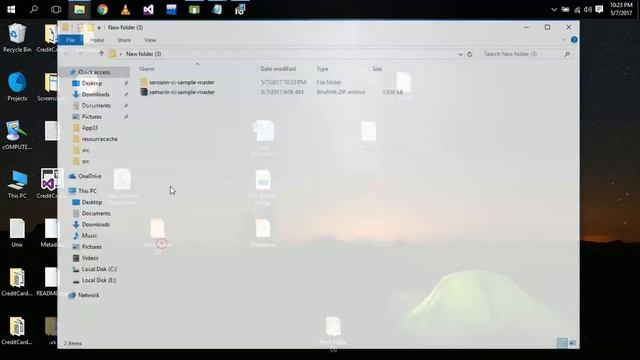The width and height of the screenshot is (640, 360).
Task: Open volume control in system tray
Action: 588,9
